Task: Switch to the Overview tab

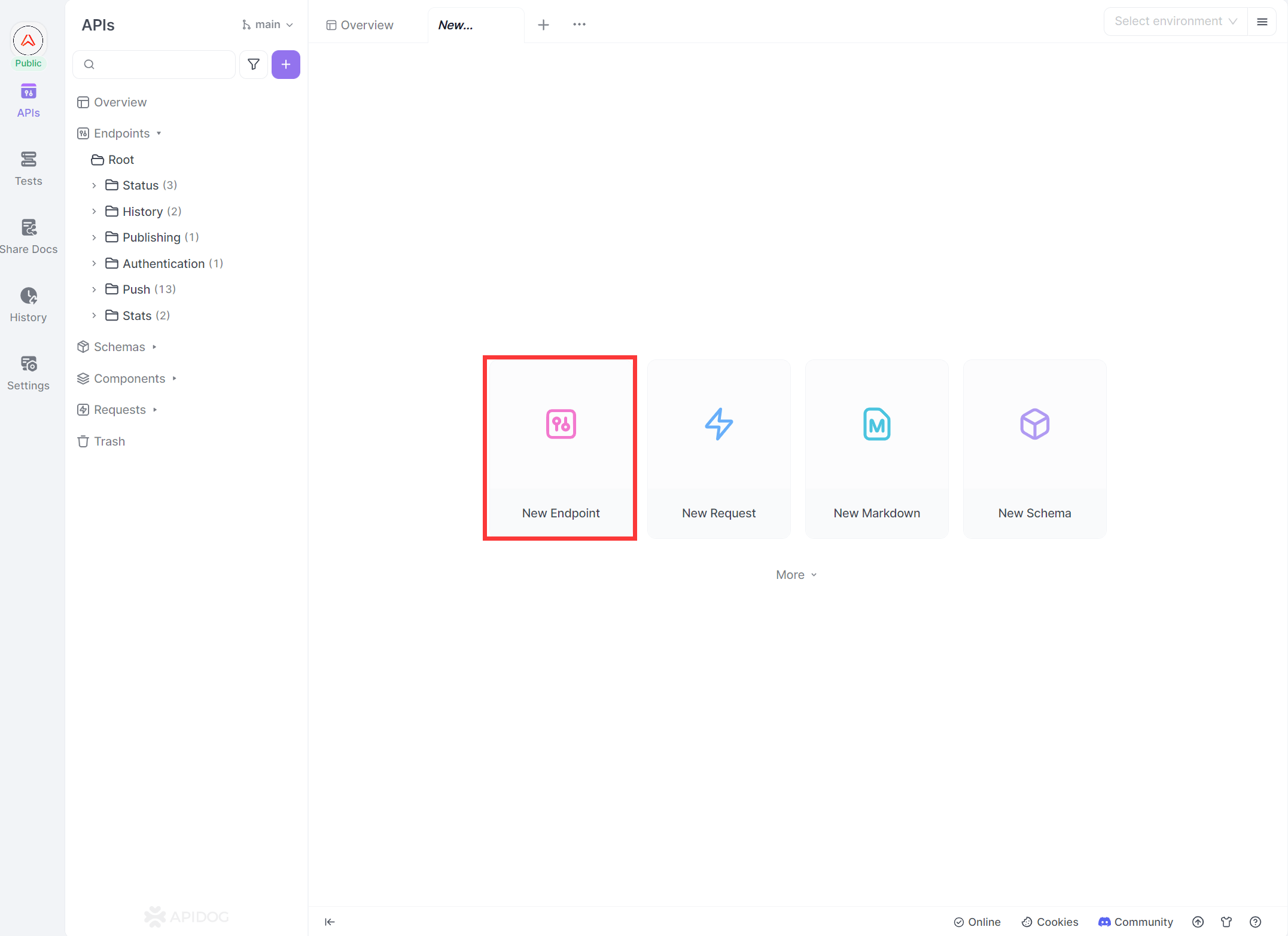Action: (360, 25)
